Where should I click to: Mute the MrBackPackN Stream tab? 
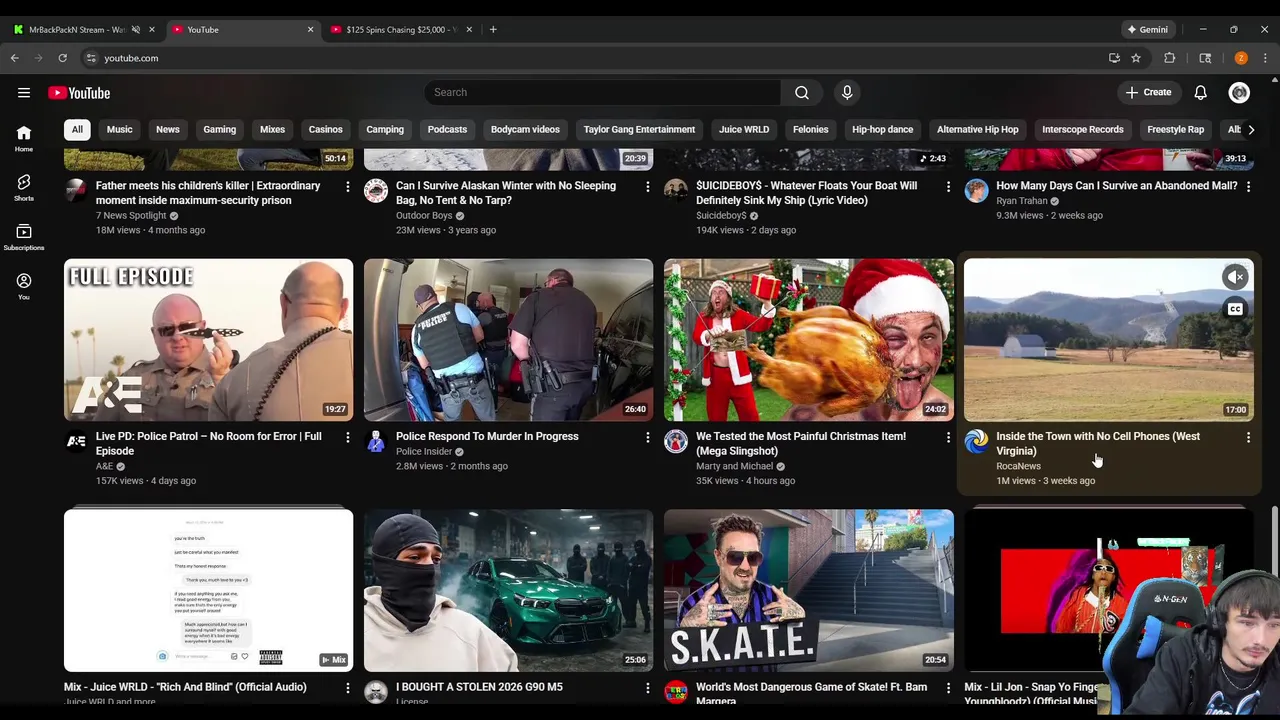coord(136,29)
